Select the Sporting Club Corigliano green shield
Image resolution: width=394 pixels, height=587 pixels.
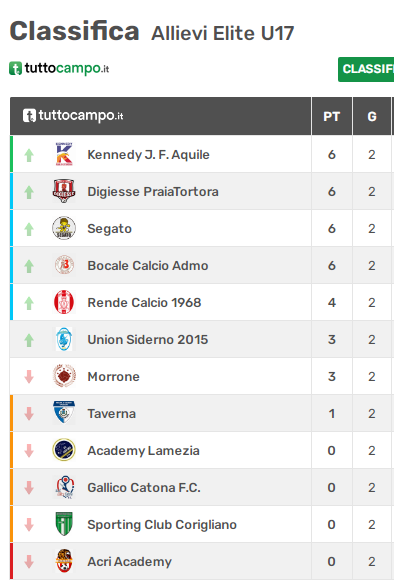pyautogui.click(x=64, y=524)
